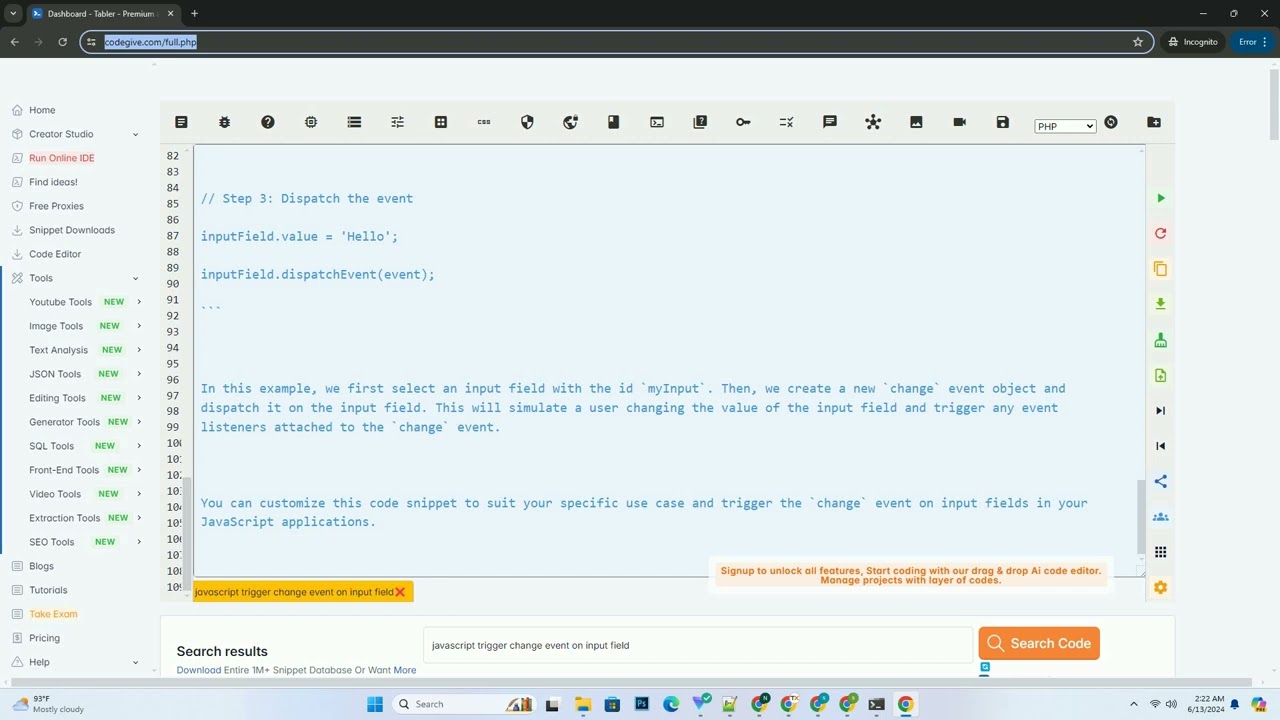The image size is (1280, 720).
Task: Open the PHP language dropdown
Action: point(1065,126)
